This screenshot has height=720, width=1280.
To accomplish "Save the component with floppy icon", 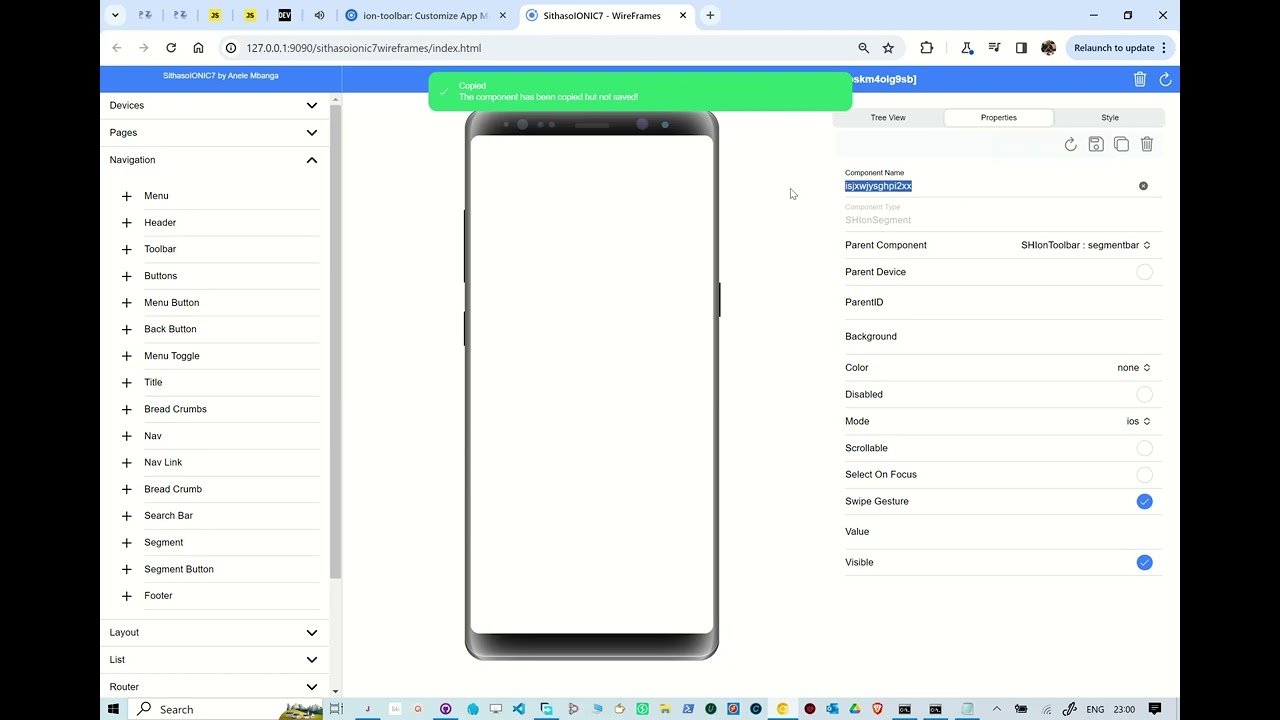I will [x=1096, y=145].
